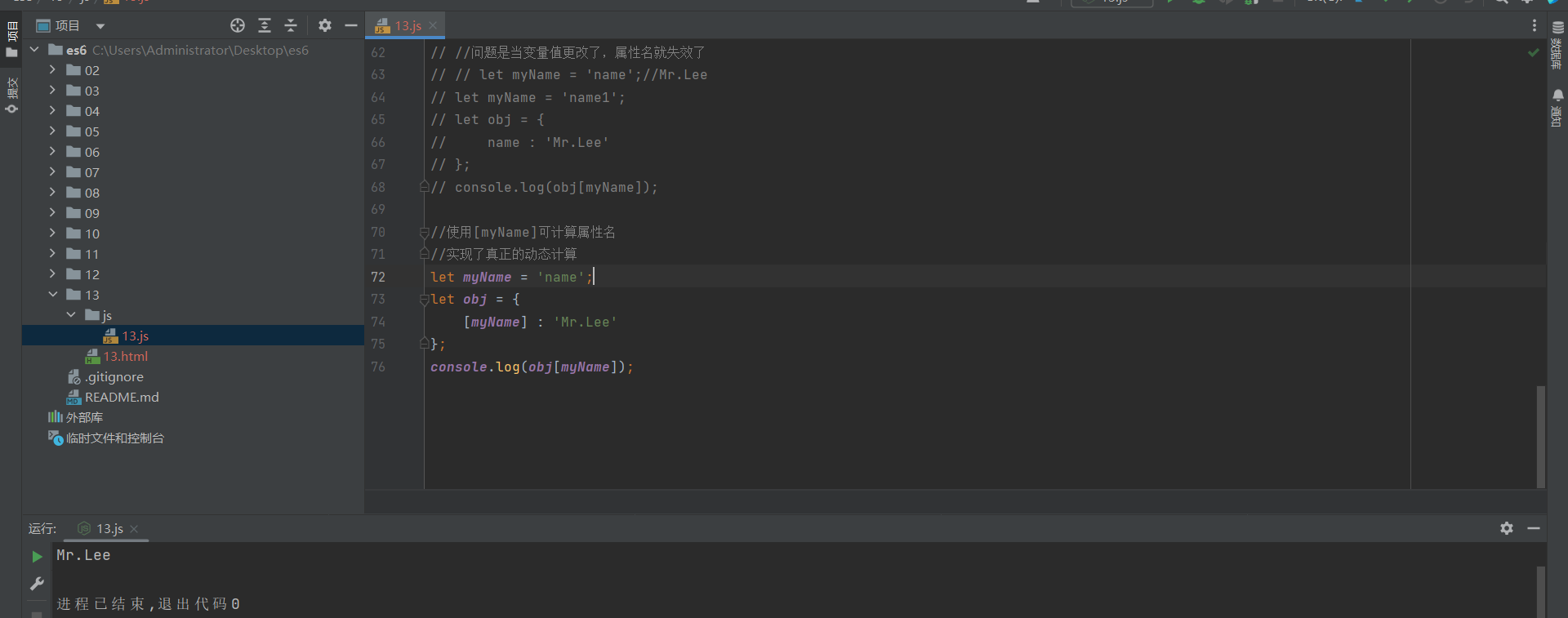This screenshot has height=618, width=1568.
Task: Collapse the es6 root folder
Action: point(34,50)
